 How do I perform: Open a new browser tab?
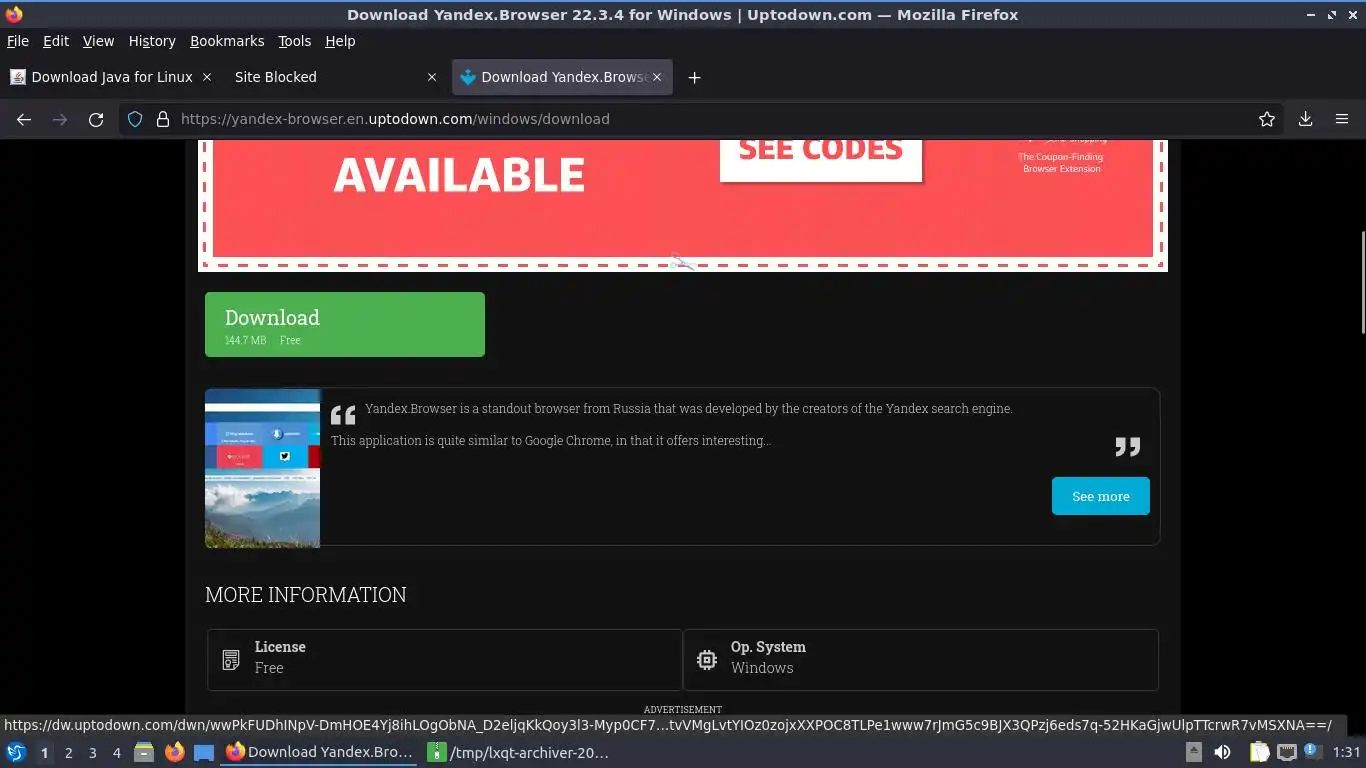coord(694,77)
